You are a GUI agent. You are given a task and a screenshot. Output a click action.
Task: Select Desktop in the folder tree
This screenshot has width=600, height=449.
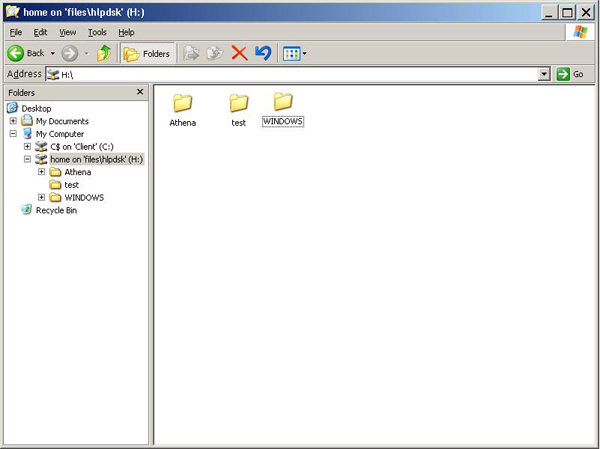tap(36, 108)
